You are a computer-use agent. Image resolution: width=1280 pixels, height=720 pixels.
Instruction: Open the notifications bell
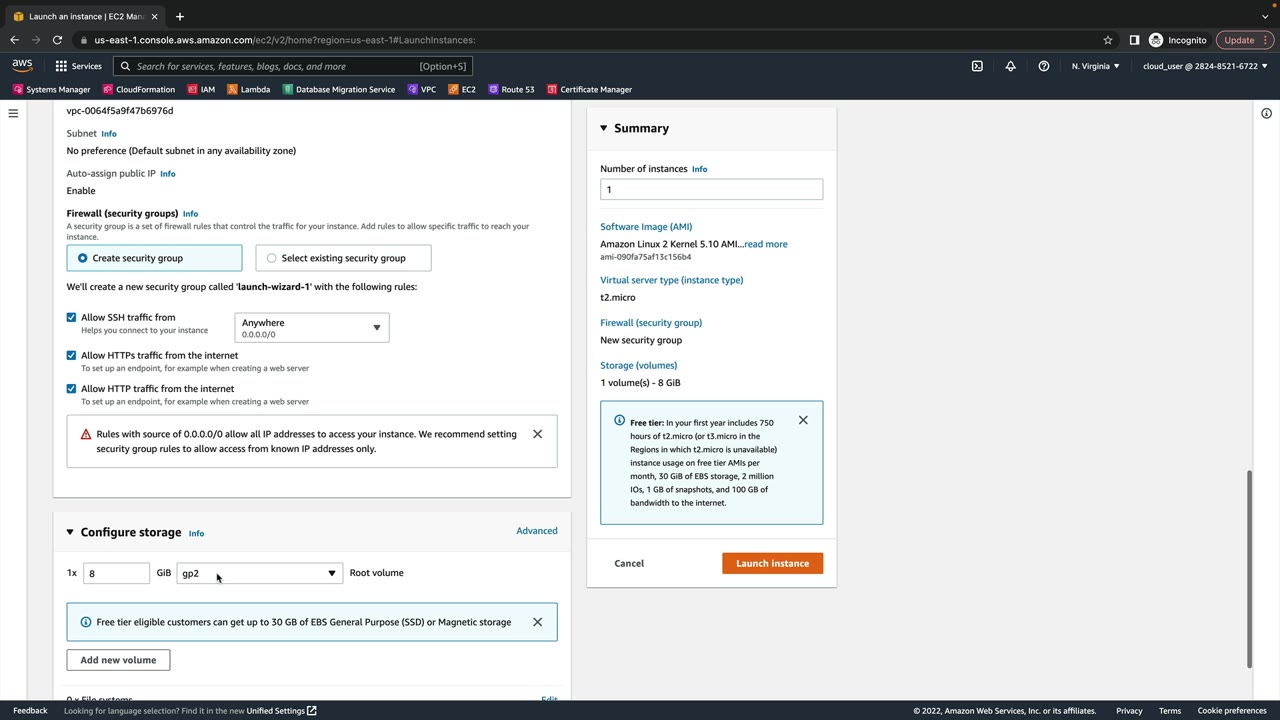(x=1010, y=66)
